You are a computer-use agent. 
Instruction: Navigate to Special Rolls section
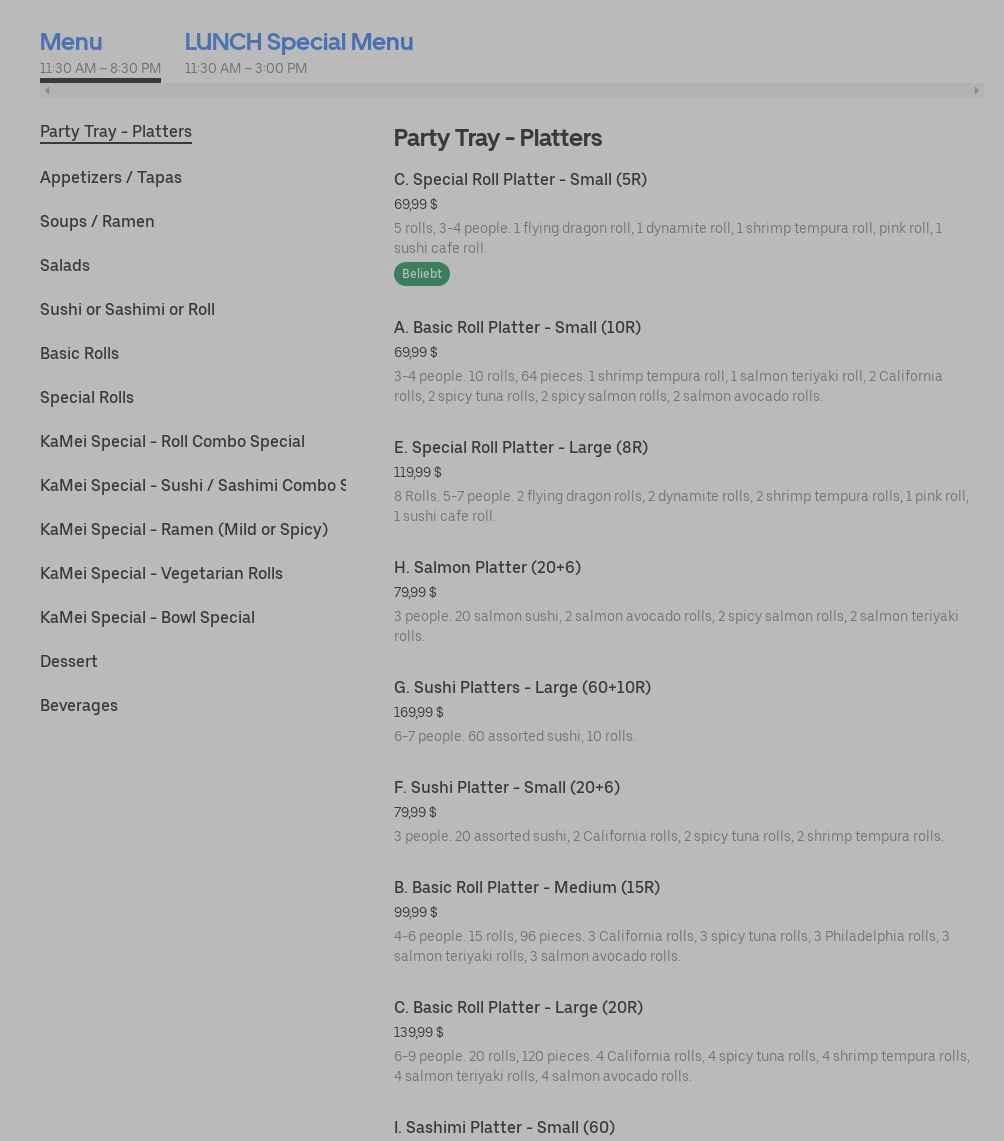[87, 397]
